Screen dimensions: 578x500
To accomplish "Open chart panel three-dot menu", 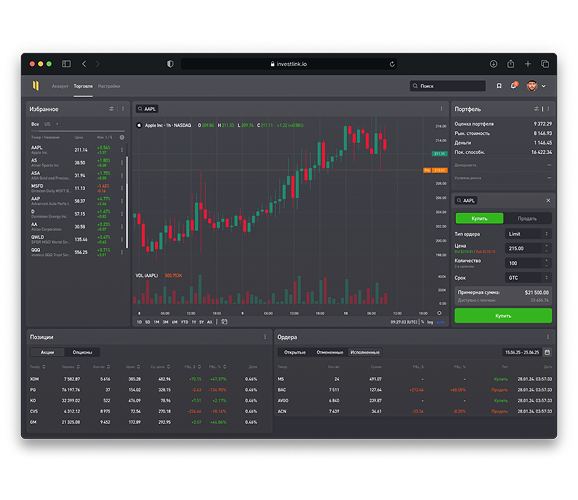I will [x=441, y=109].
